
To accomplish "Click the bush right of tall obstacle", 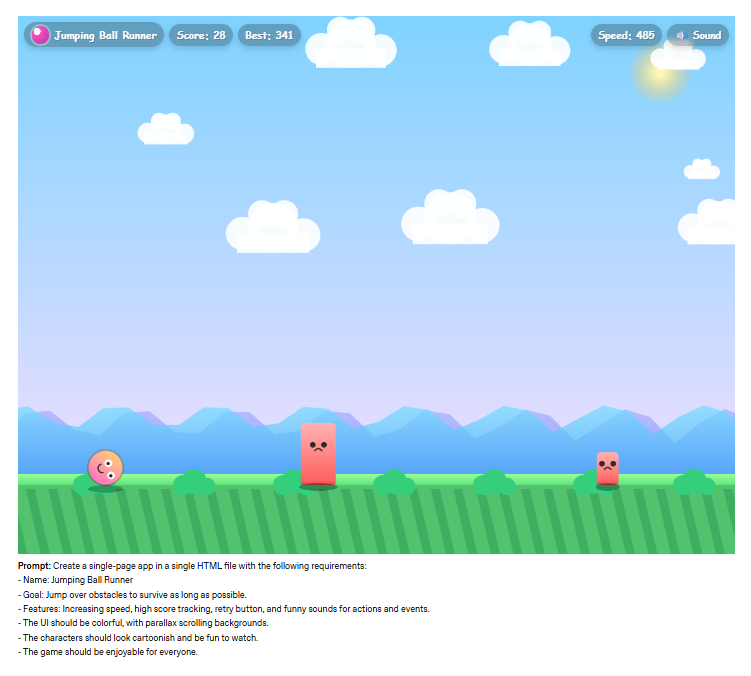I will coord(393,484).
